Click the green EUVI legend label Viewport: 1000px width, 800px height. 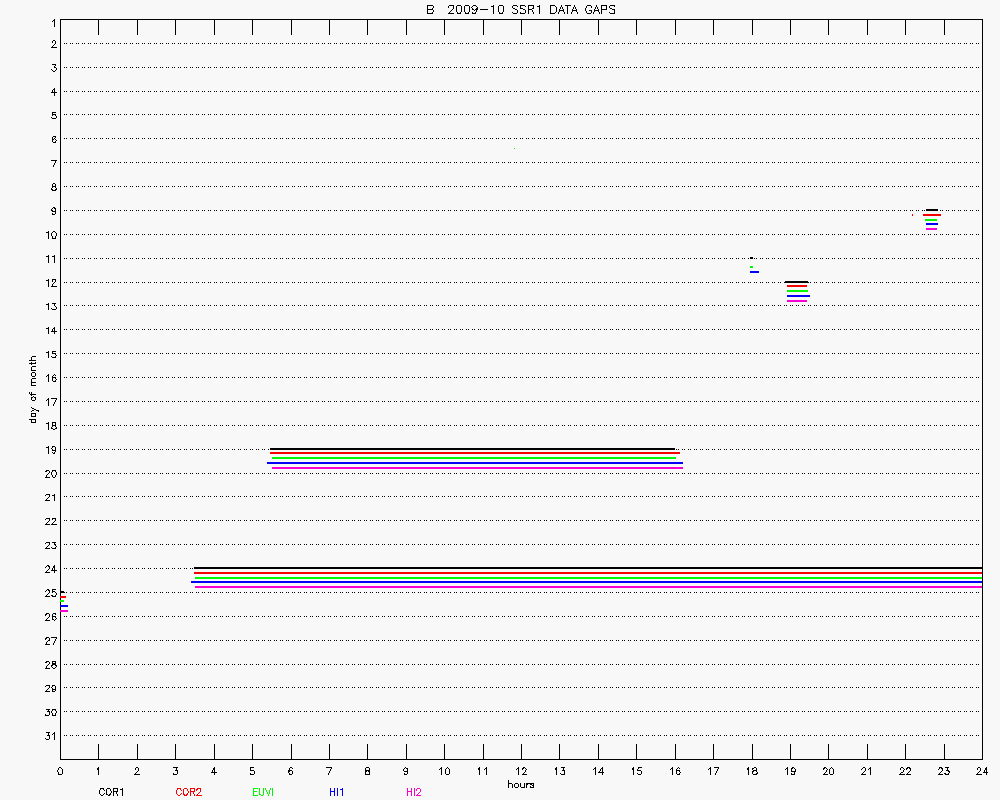click(x=263, y=792)
